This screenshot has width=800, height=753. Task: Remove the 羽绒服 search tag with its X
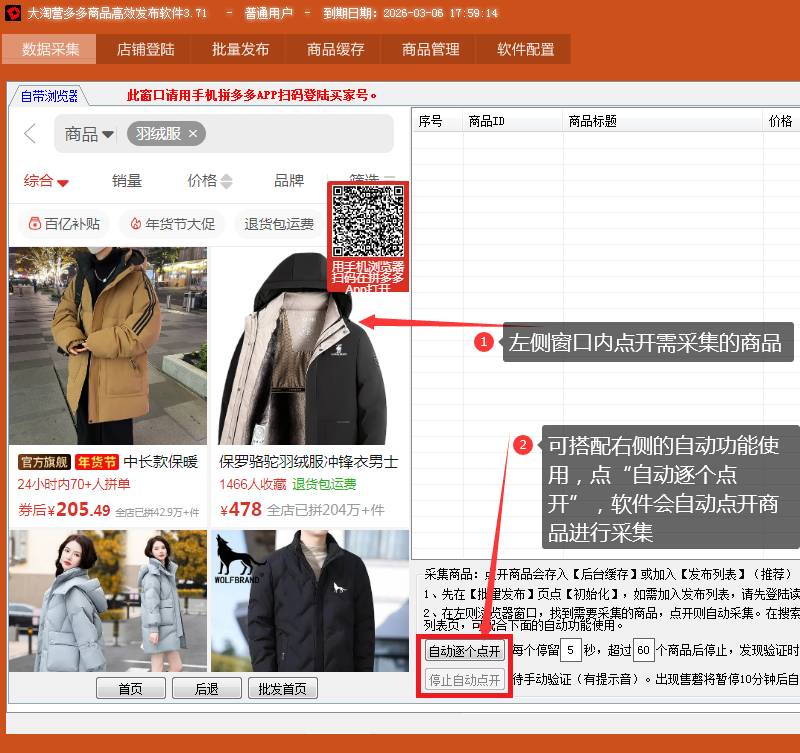click(x=193, y=134)
